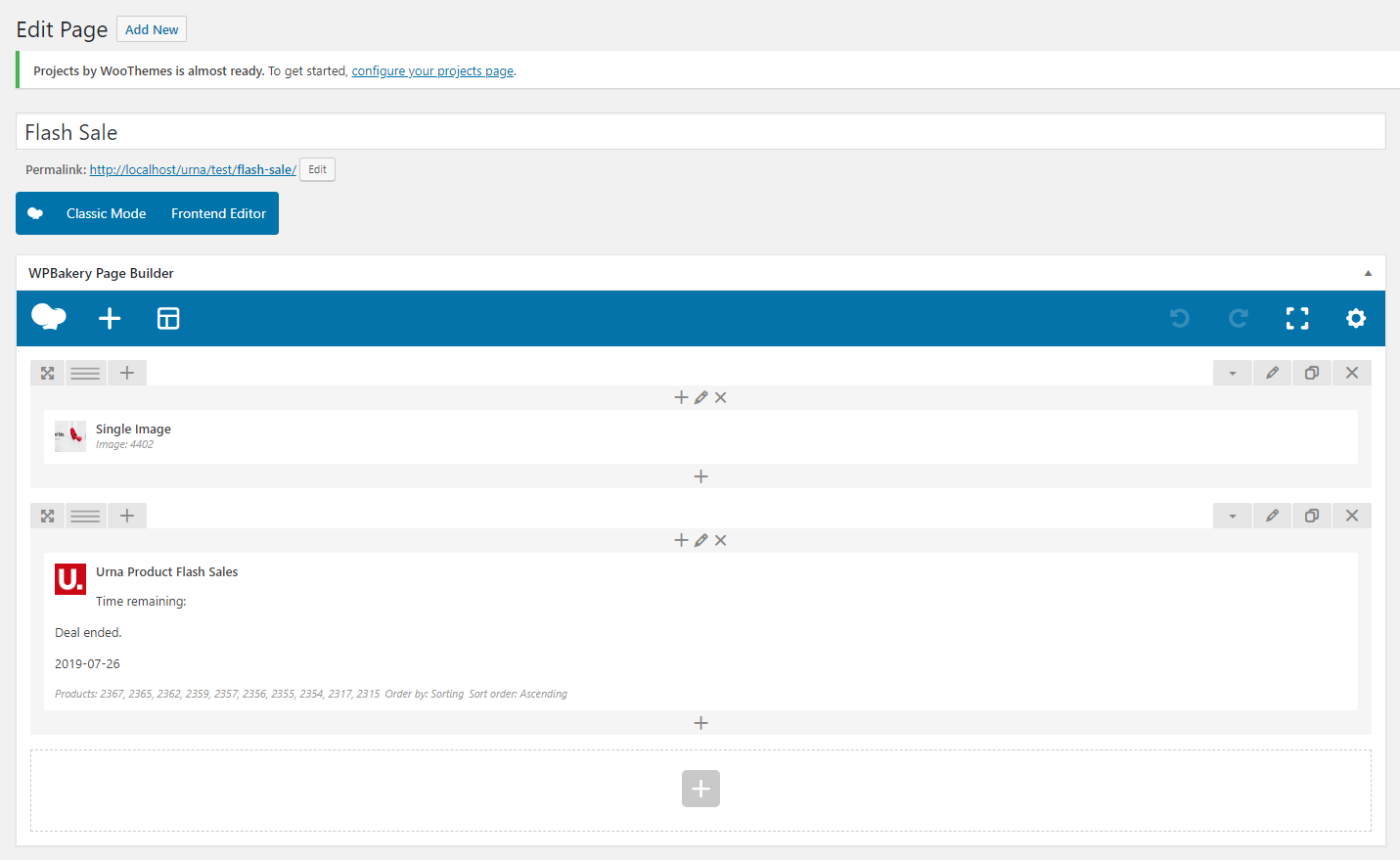The height and width of the screenshot is (860, 1400).
Task: Prepend element to Flash Sales column
Action: tap(681, 540)
